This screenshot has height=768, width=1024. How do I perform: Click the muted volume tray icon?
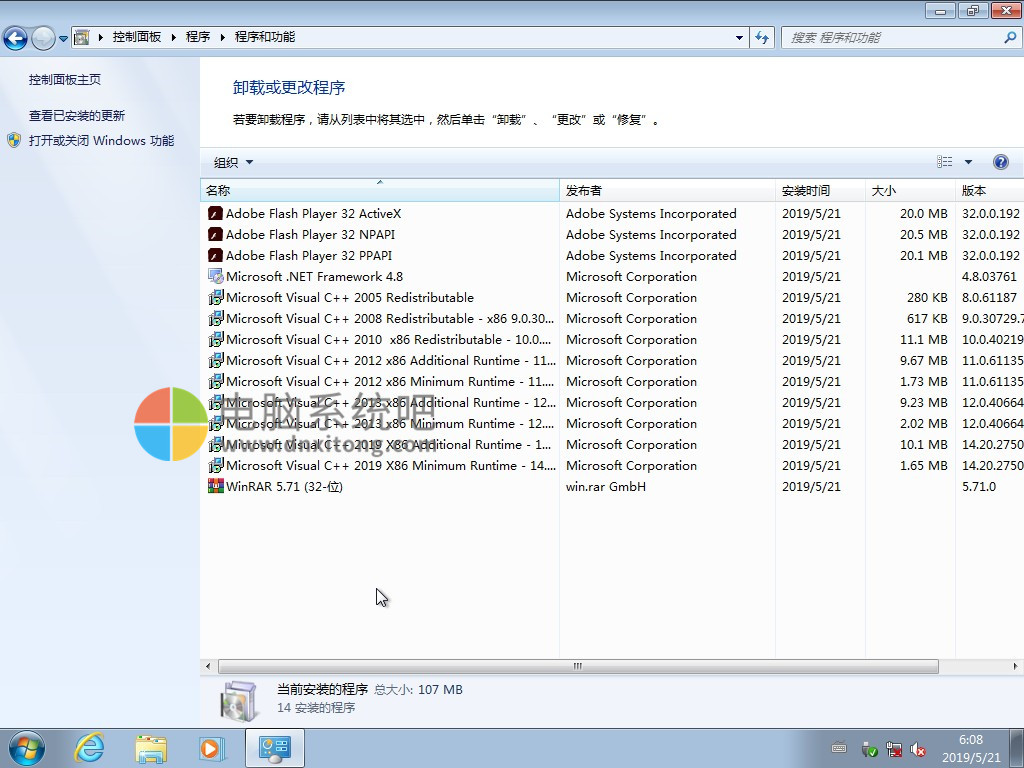(x=918, y=750)
